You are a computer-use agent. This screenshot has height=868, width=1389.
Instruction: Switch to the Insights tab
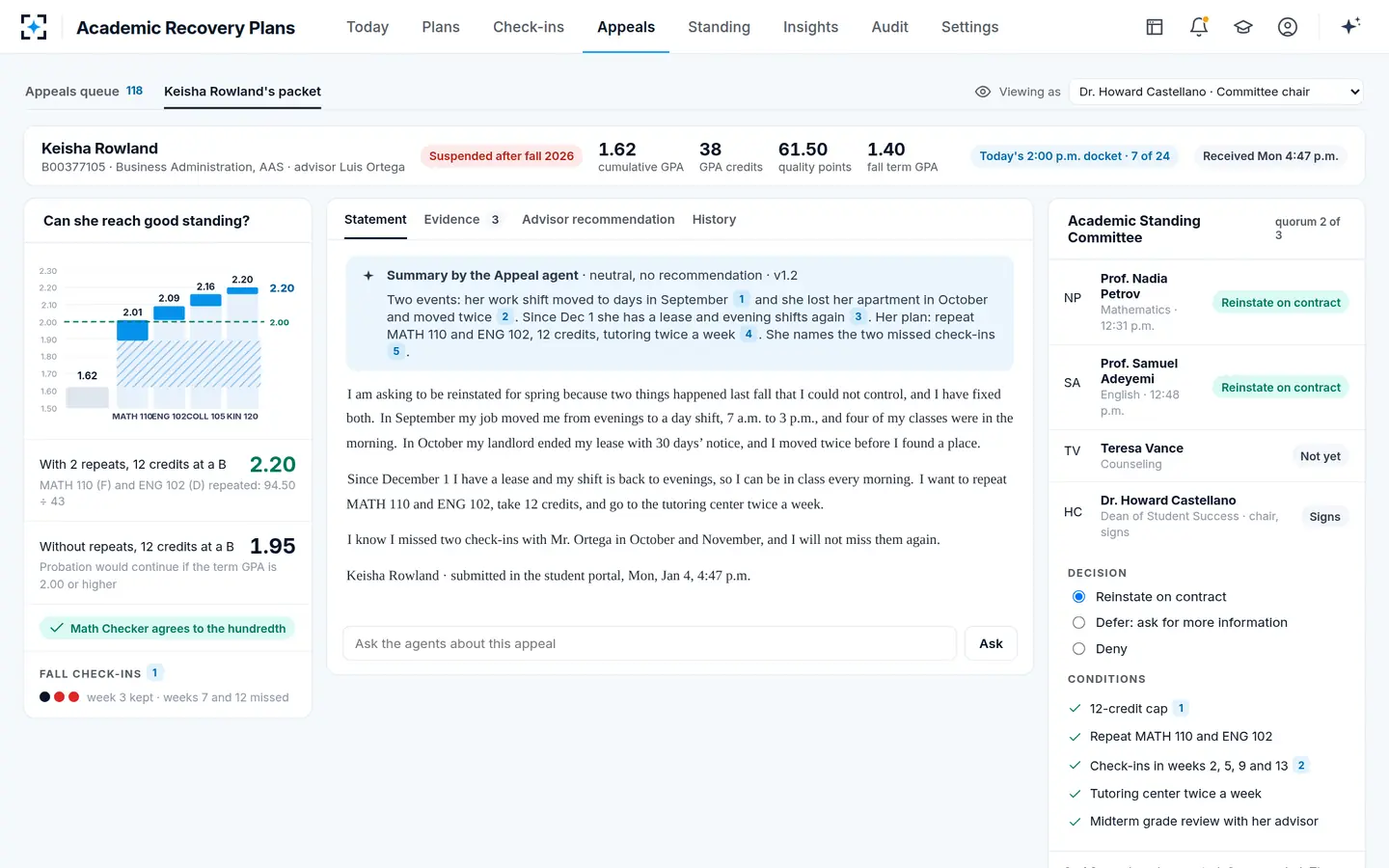pos(810,27)
